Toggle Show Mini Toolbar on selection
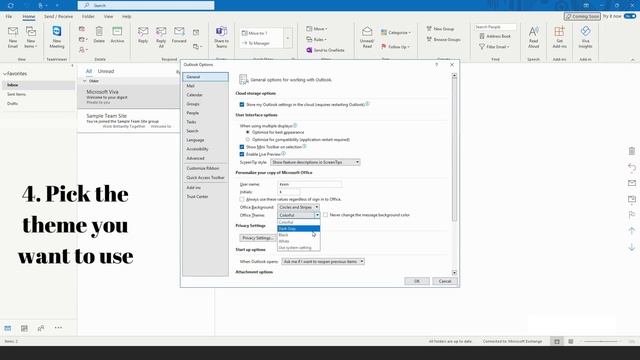 pos(242,147)
